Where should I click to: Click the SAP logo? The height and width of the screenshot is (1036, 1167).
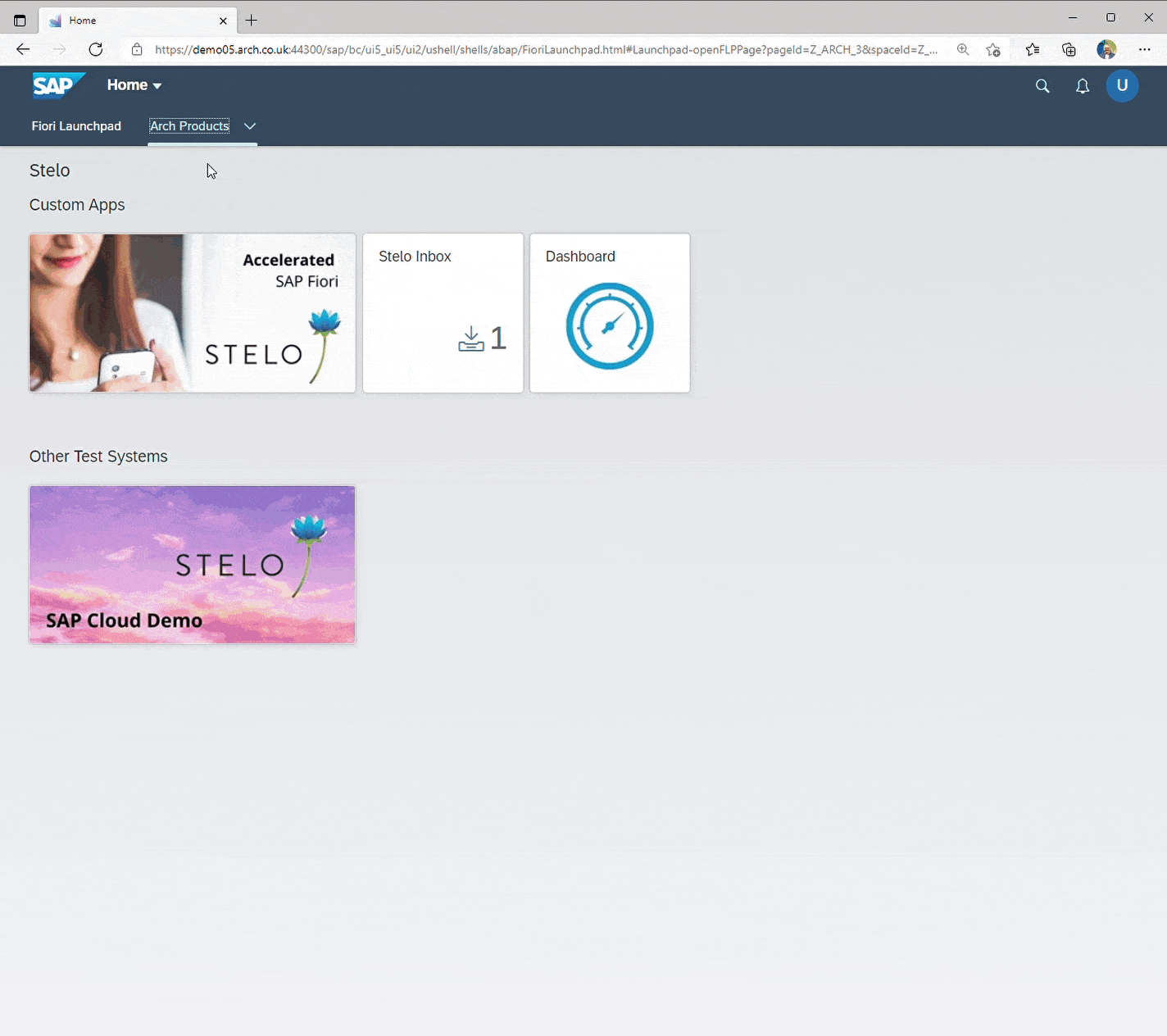(x=59, y=85)
